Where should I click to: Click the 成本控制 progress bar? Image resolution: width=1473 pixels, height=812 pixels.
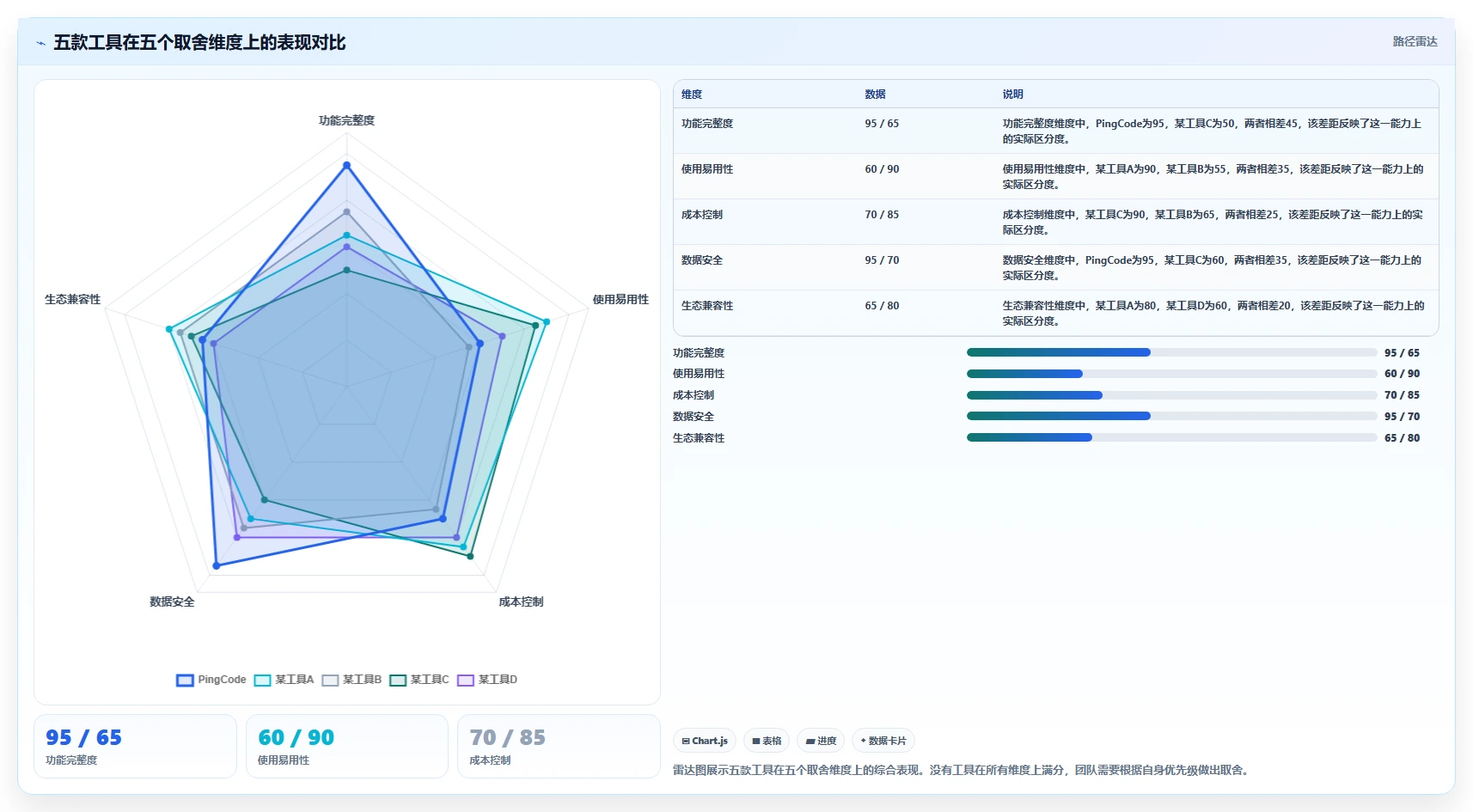[x=1171, y=395]
